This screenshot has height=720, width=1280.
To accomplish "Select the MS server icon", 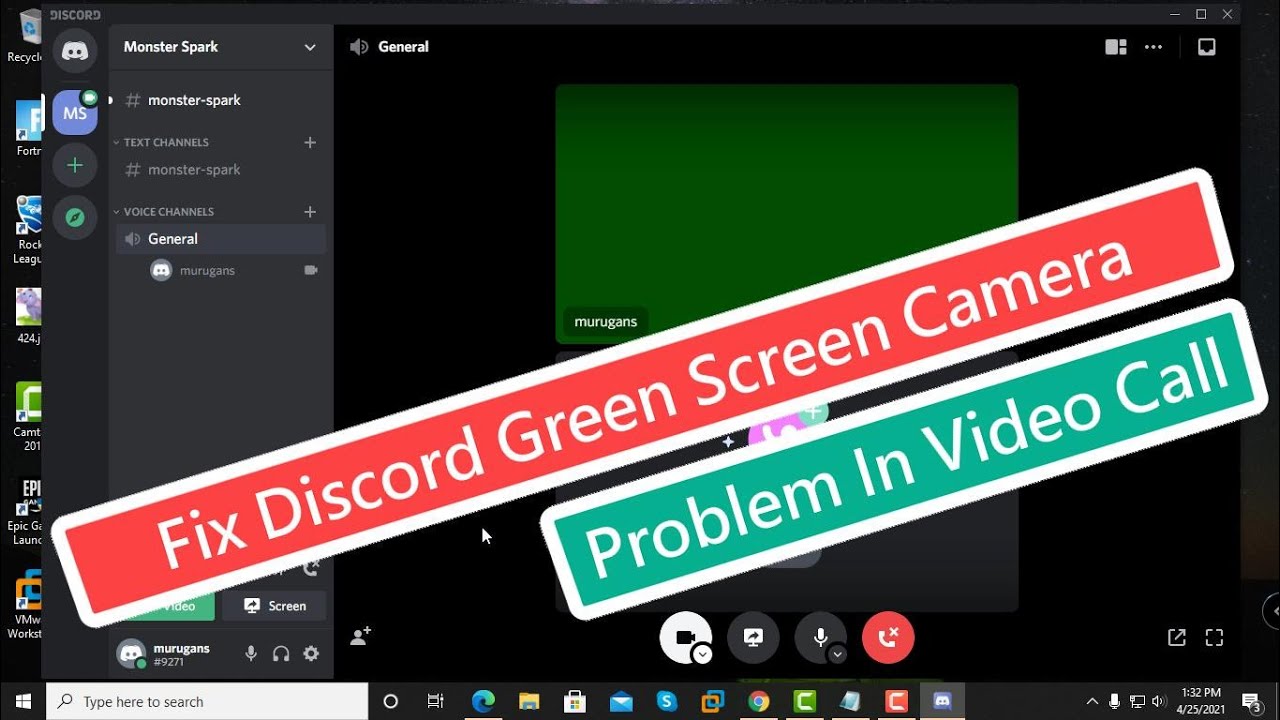I will tap(75, 113).
